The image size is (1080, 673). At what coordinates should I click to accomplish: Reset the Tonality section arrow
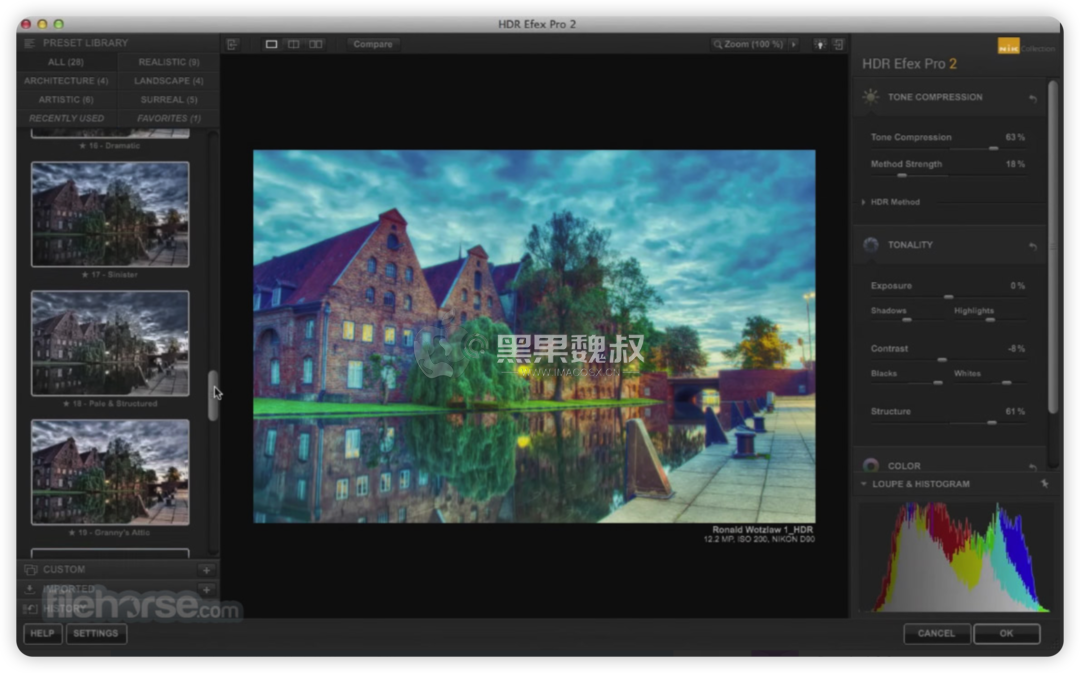click(1032, 246)
